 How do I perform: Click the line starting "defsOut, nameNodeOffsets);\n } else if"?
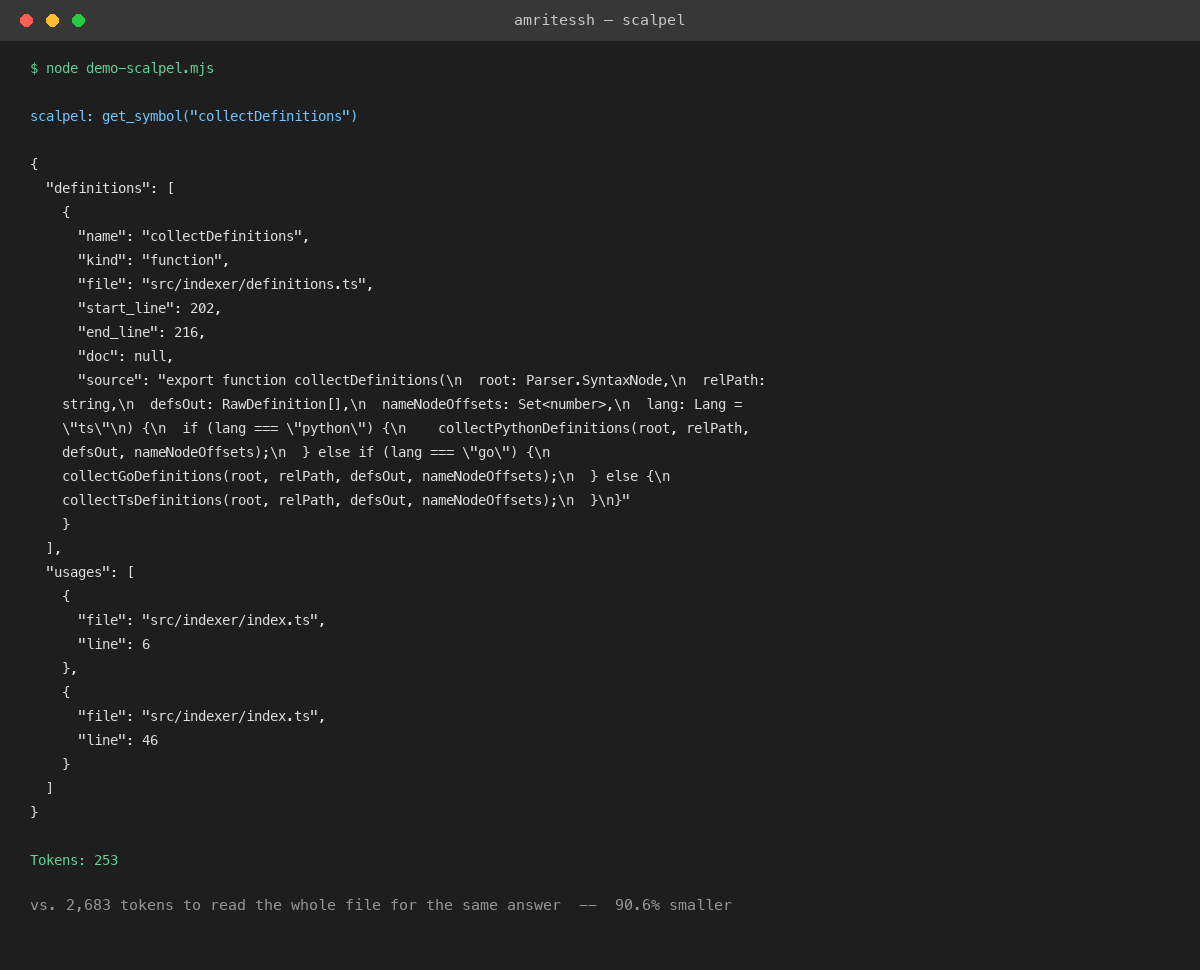click(306, 452)
